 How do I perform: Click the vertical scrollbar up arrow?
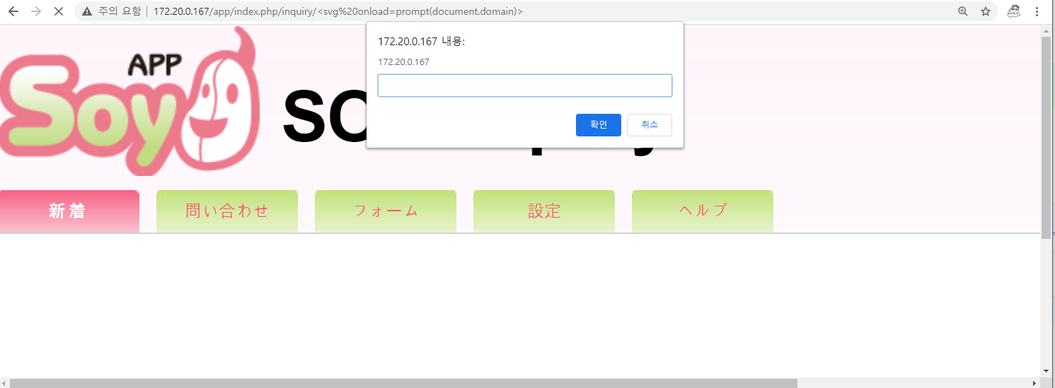(1046, 31)
